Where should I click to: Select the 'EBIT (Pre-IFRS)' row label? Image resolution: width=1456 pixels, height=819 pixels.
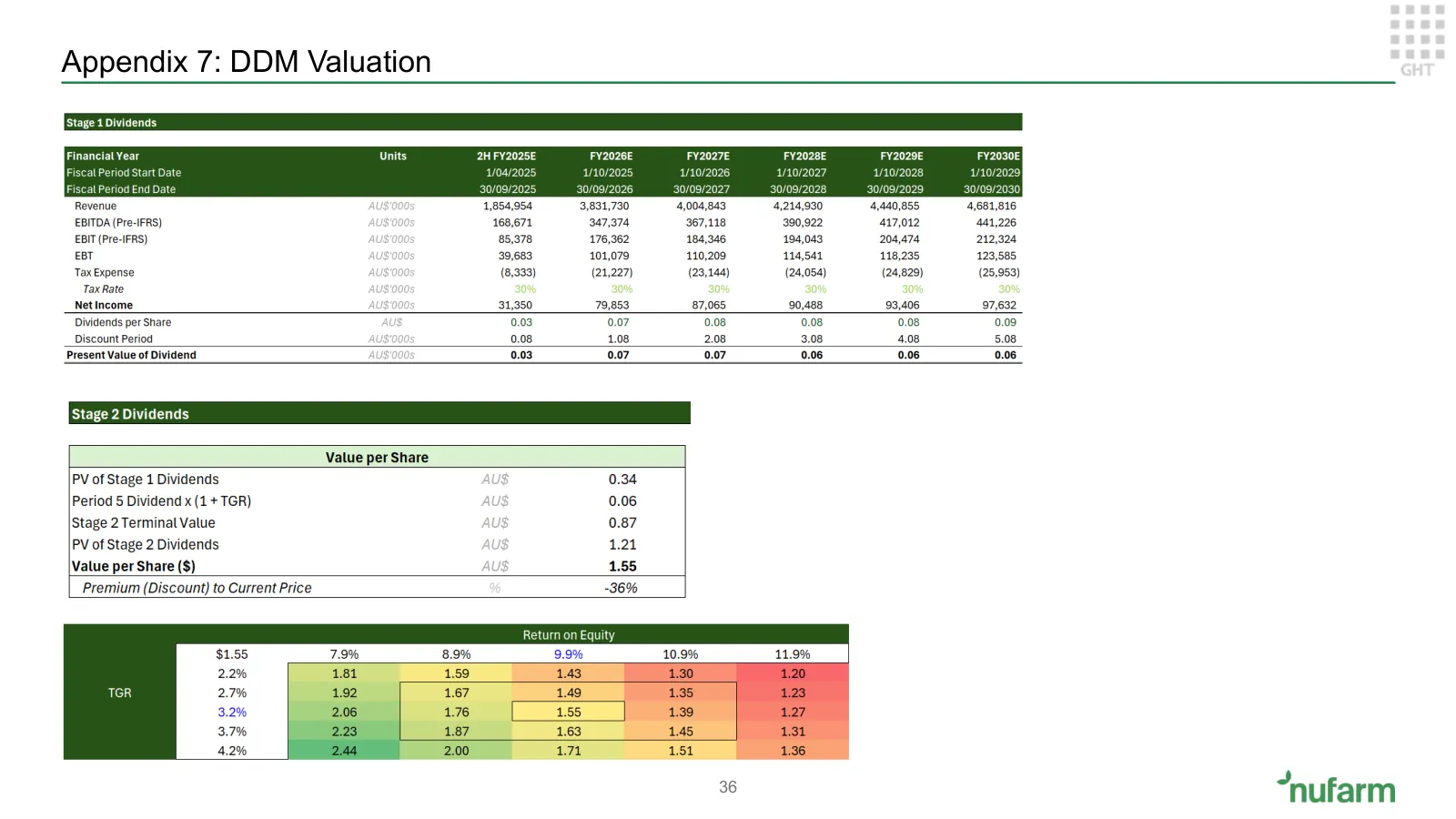point(111,239)
